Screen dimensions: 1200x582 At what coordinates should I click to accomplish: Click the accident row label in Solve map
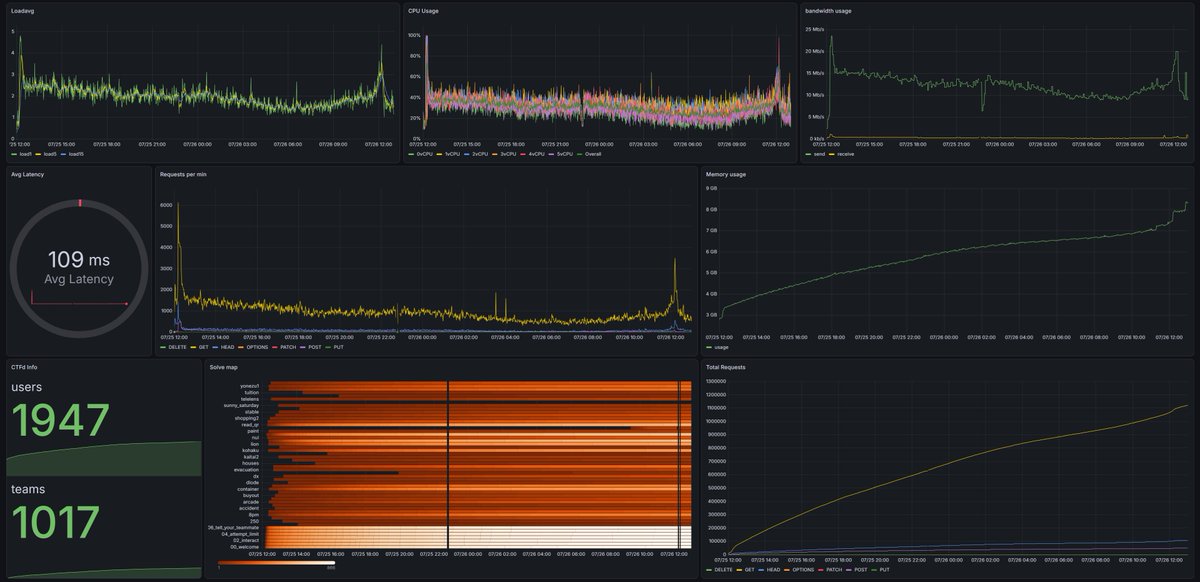[249, 508]
